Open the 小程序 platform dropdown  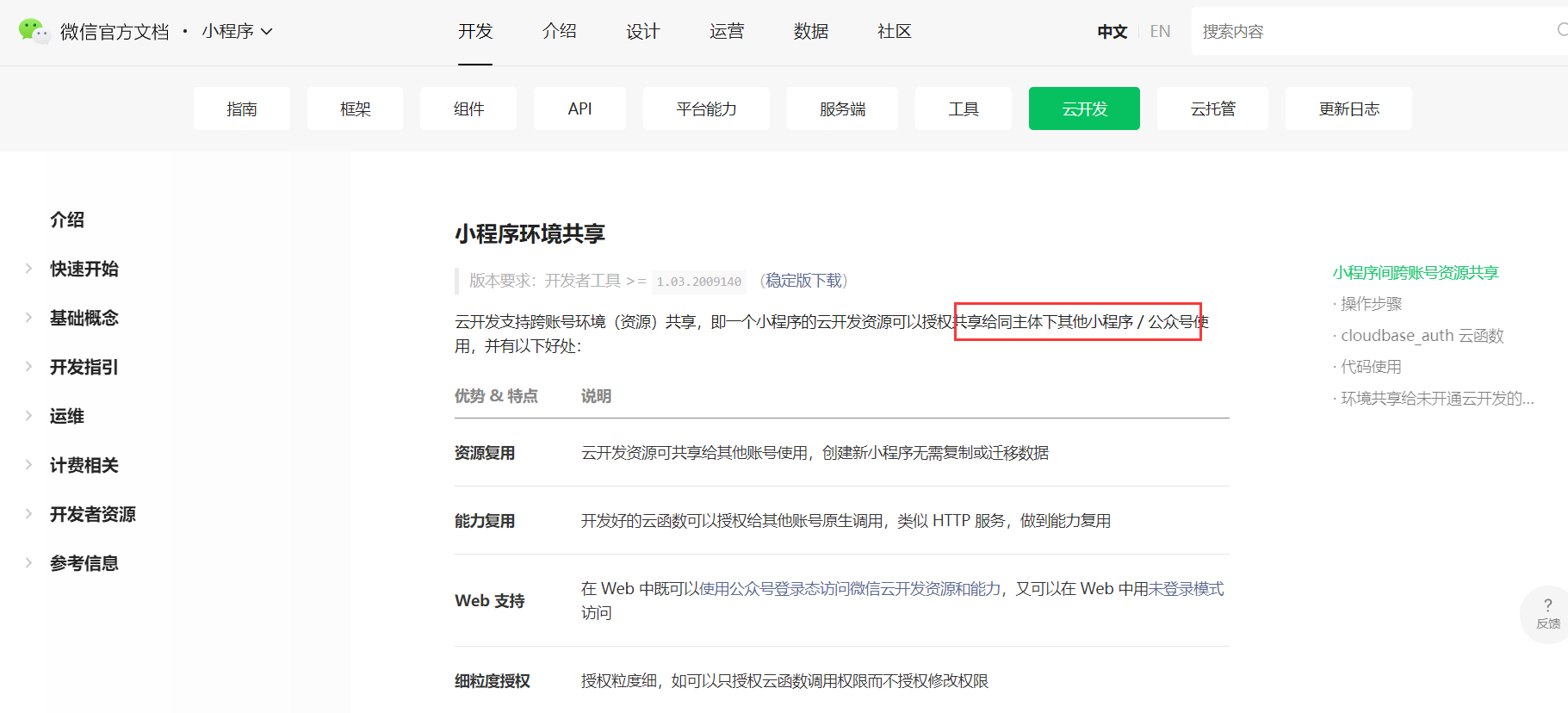coord(237,31)
